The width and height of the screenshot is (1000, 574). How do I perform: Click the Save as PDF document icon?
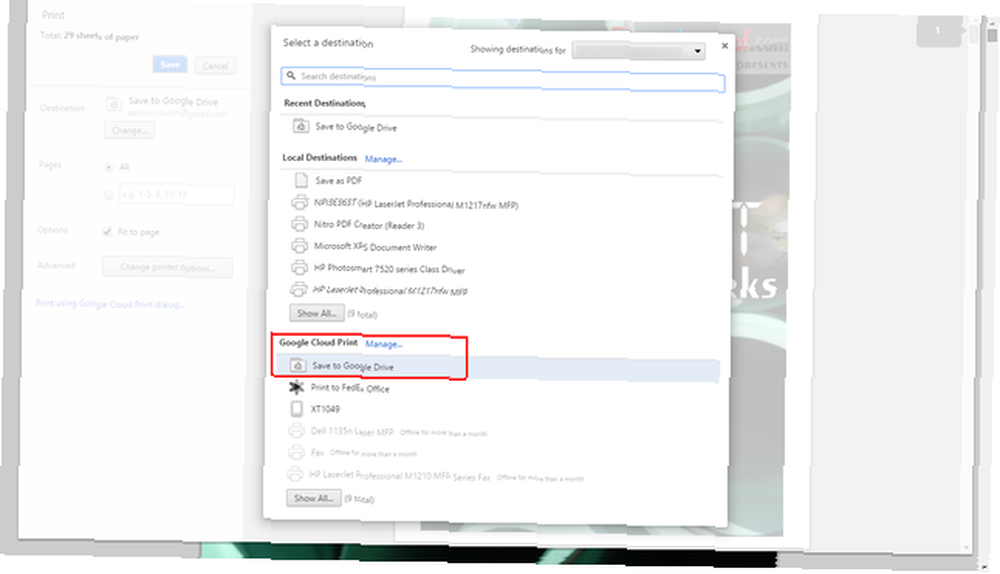(301, 180)
